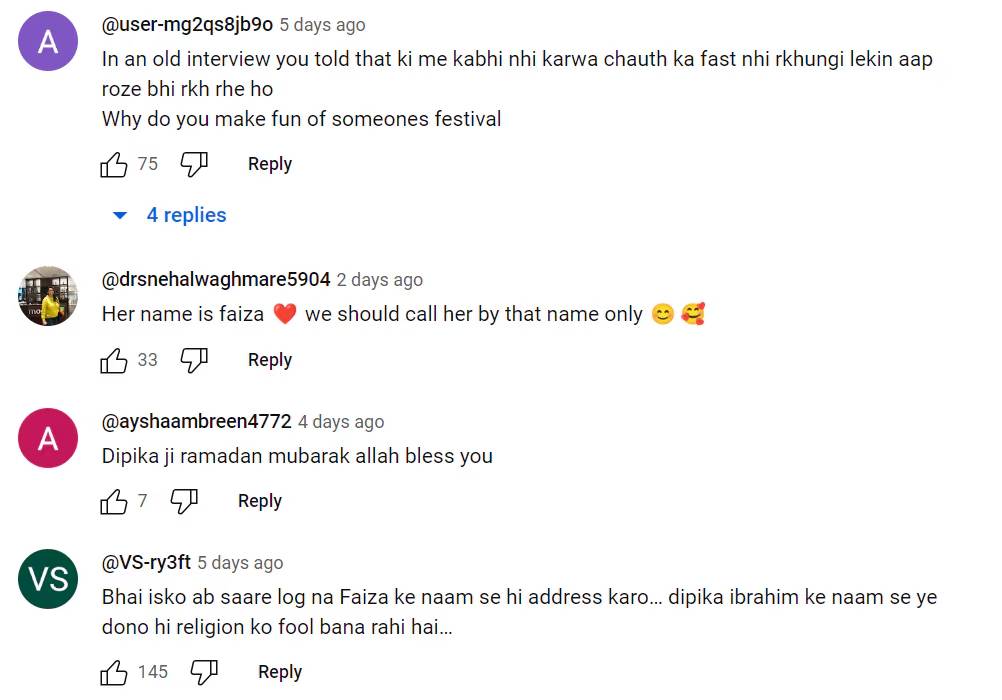Reply to @VS-ry3ft's comment
Viewport: 1002px width, 700px height.
(x=279, y=672)
